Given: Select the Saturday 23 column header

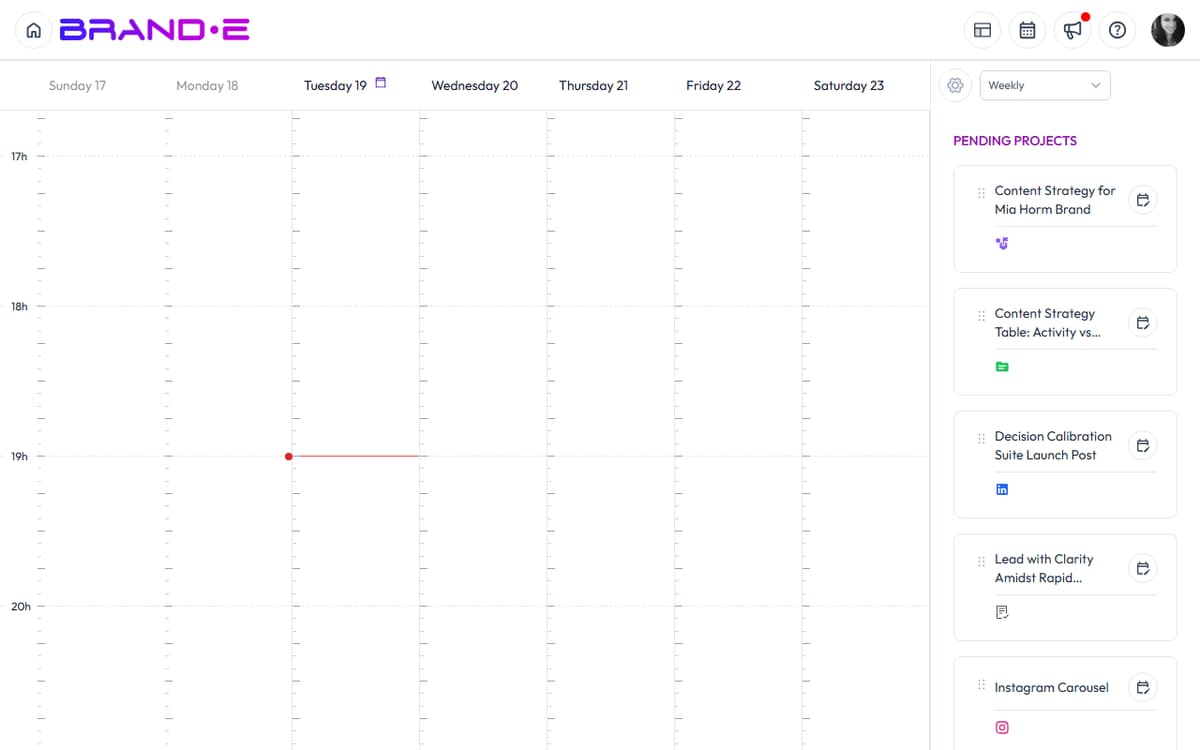Looking at the screenshot, I should pos(848,85).
